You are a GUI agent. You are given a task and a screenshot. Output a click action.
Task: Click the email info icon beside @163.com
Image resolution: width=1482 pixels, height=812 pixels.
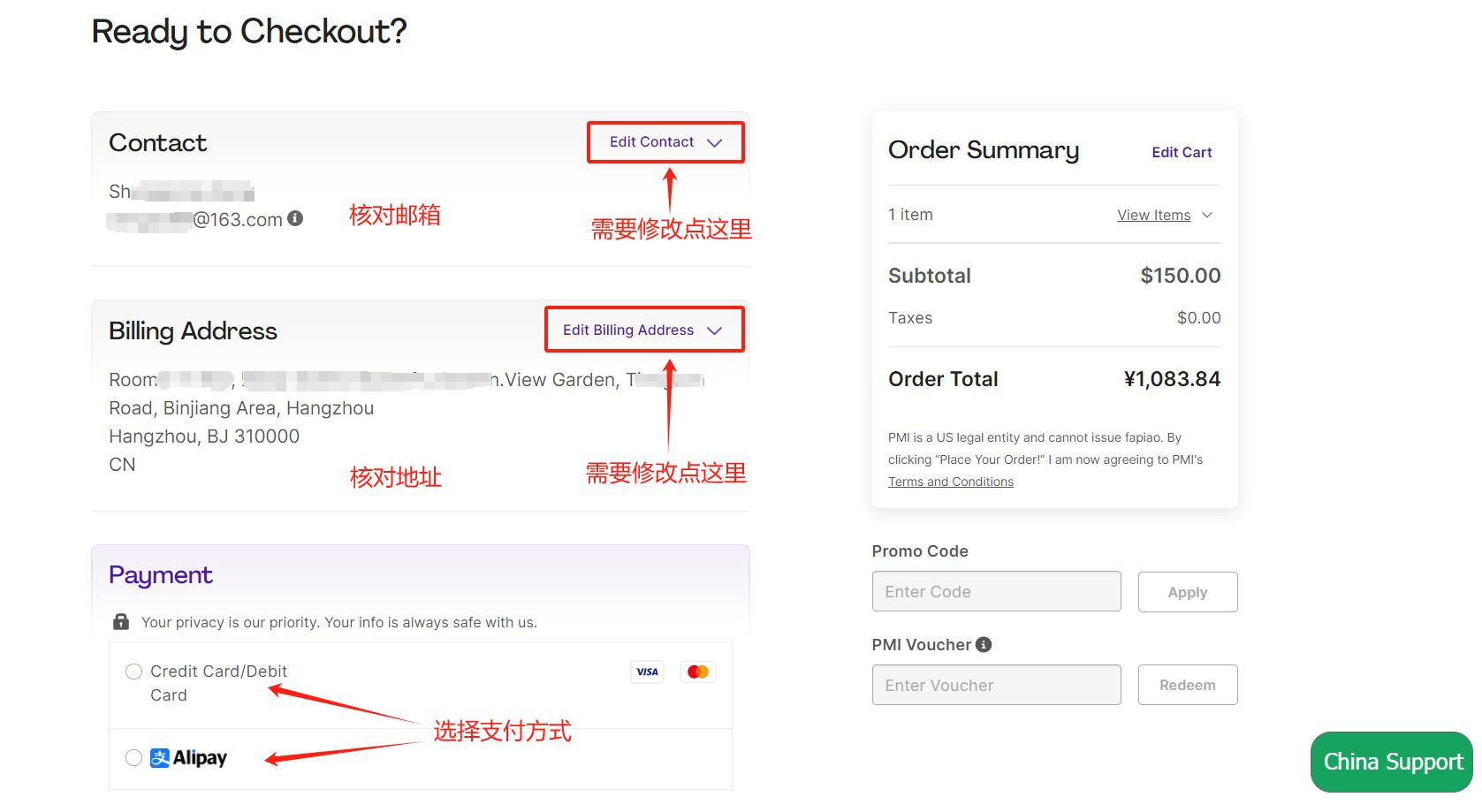tap(295, 218)
